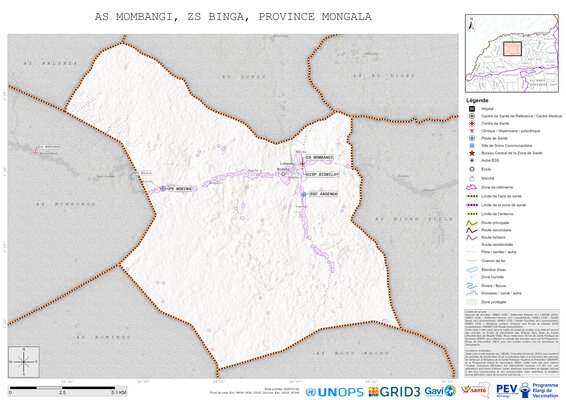The image size is (566, 400).
Task: Click the '5.1 KM' scale bar label
Action: pyautogui.click(x=119, y=392)
